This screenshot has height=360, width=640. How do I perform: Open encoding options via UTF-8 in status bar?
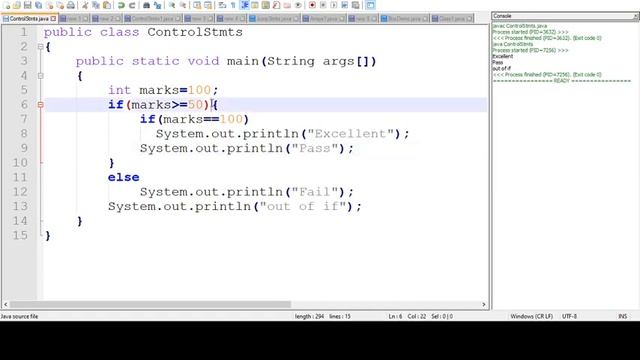[569, 316]
